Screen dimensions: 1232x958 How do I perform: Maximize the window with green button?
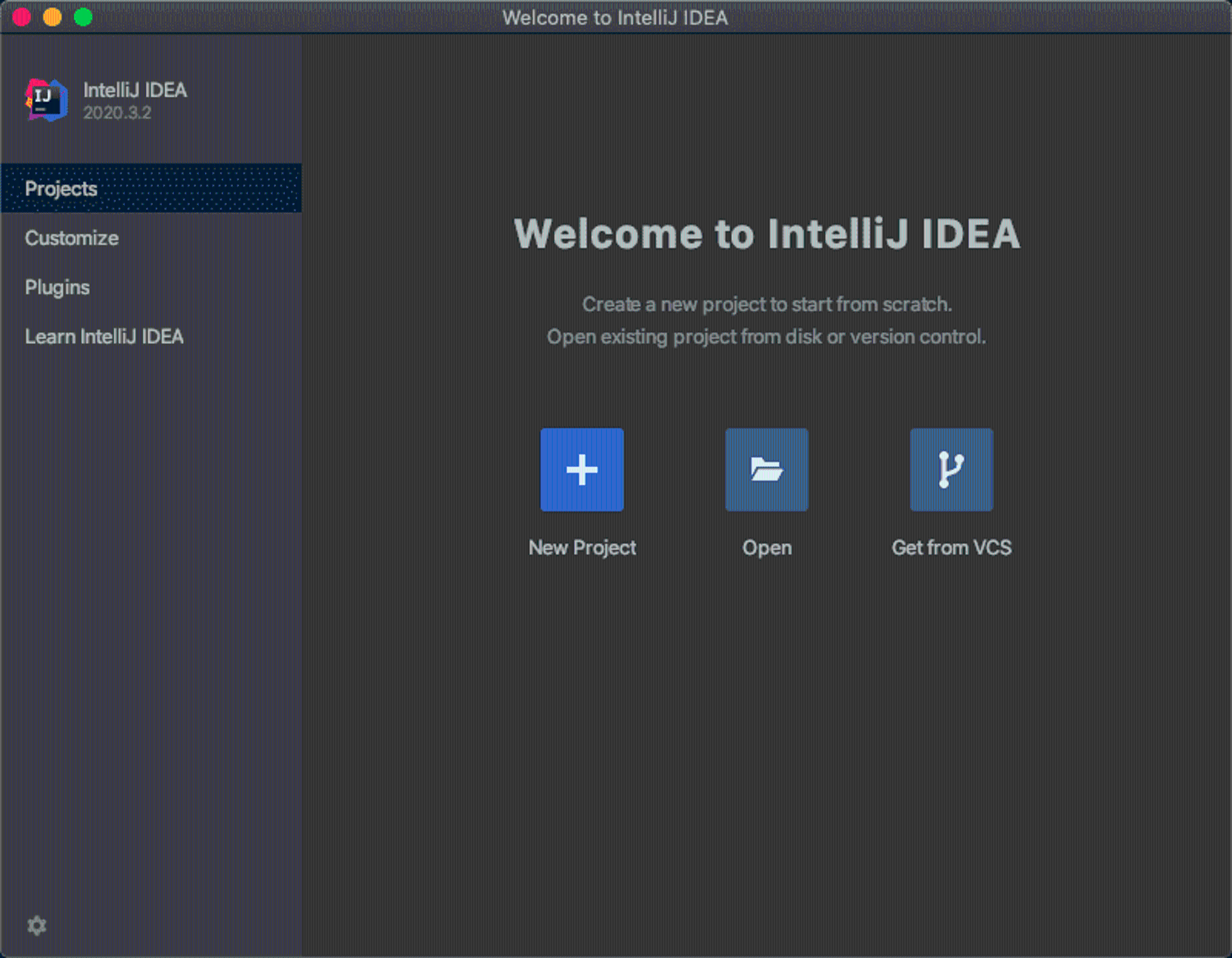click(x=83, y=17)
